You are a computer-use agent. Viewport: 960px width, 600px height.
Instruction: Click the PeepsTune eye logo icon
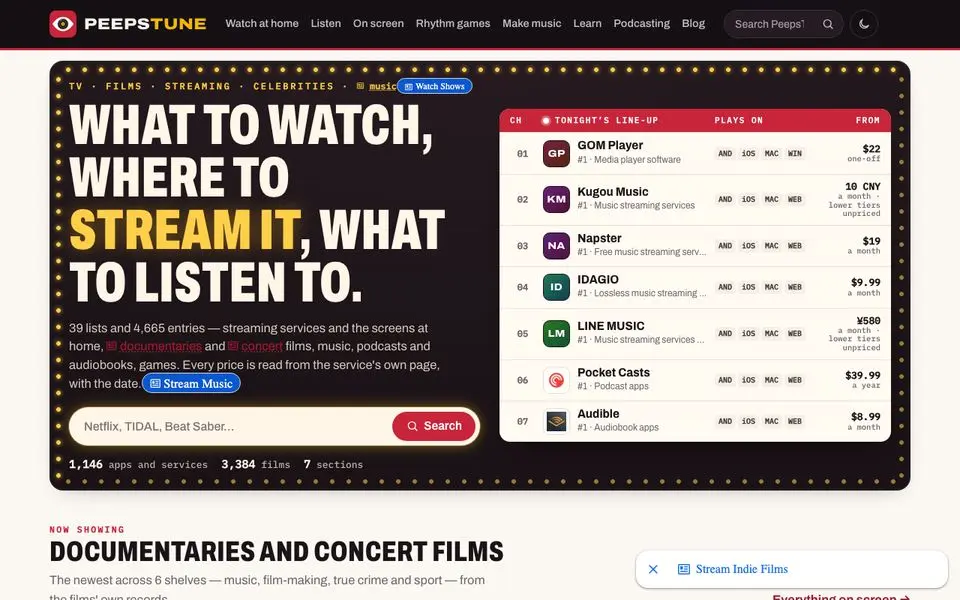tap(62, 24)
